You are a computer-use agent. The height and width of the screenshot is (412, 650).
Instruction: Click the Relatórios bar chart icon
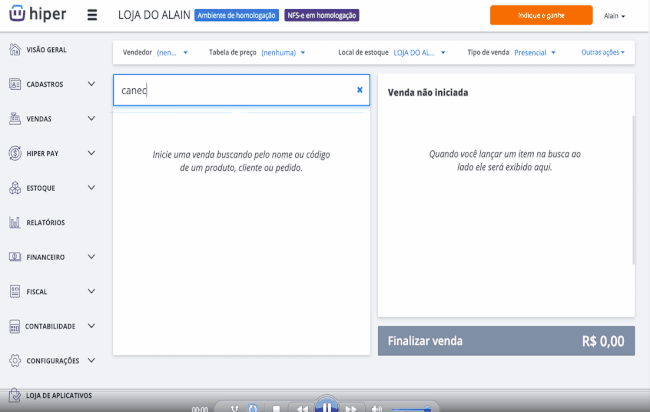(x=15, y=223)
